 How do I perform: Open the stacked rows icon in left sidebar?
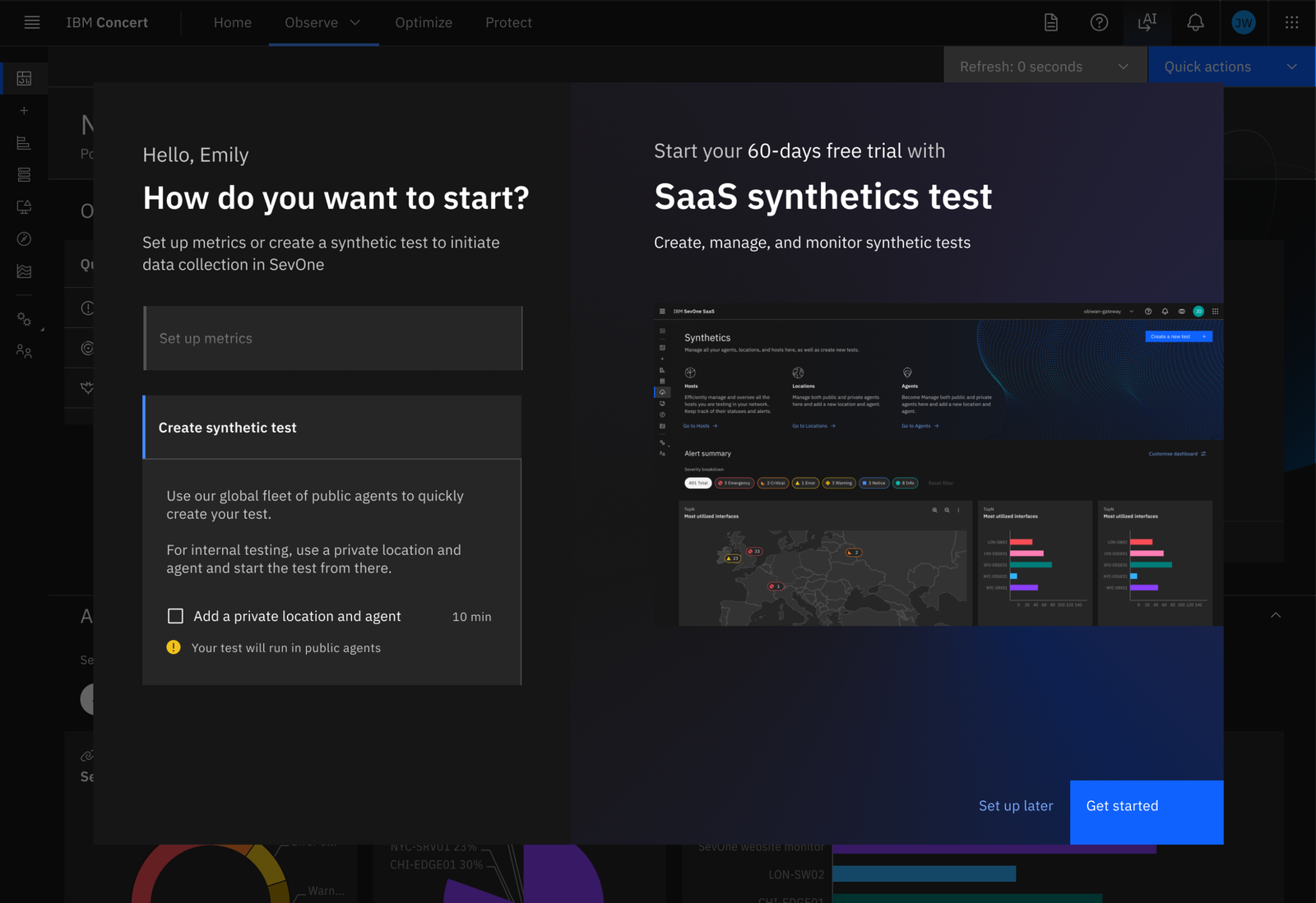(x=24, y=174)
